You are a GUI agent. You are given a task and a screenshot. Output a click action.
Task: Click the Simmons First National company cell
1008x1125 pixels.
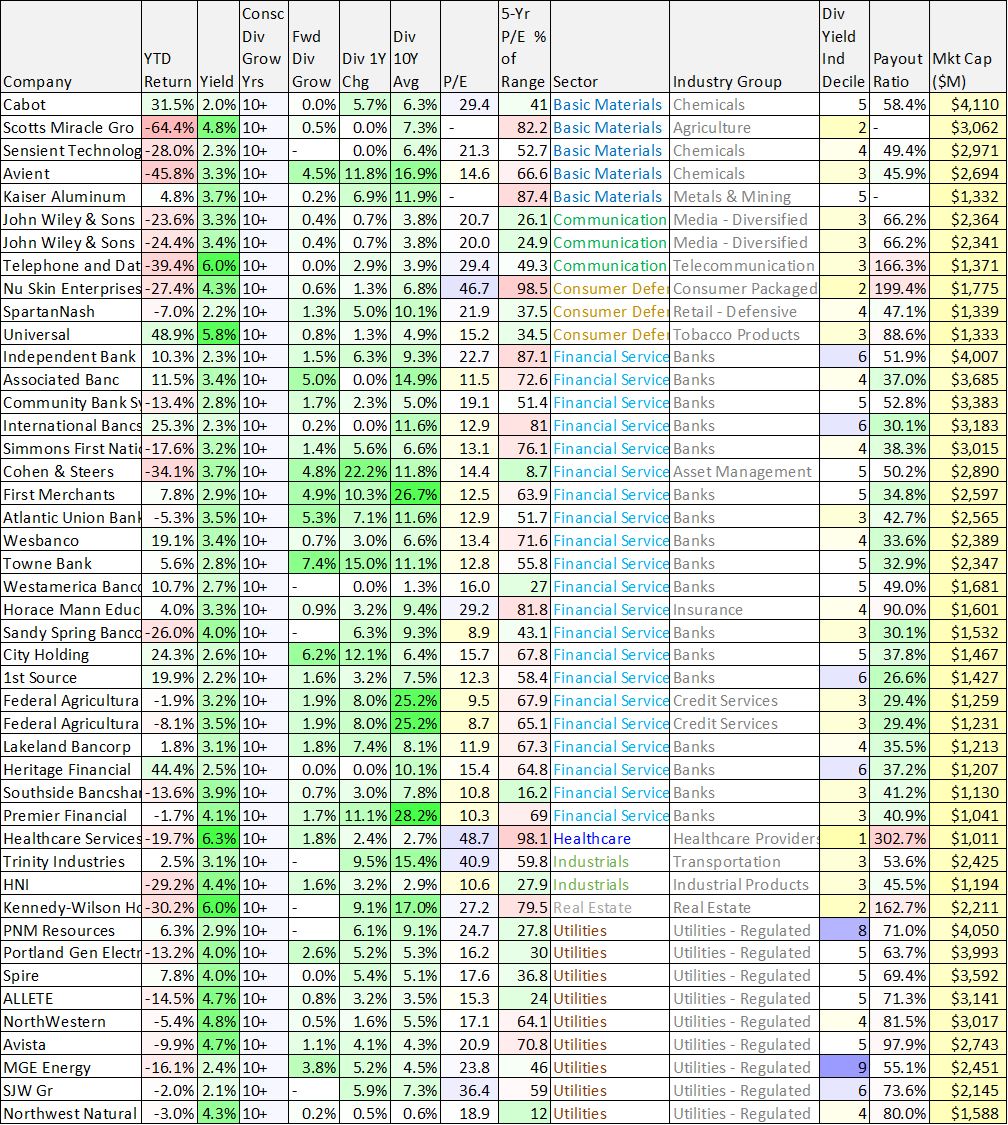(x=71, y=448)
